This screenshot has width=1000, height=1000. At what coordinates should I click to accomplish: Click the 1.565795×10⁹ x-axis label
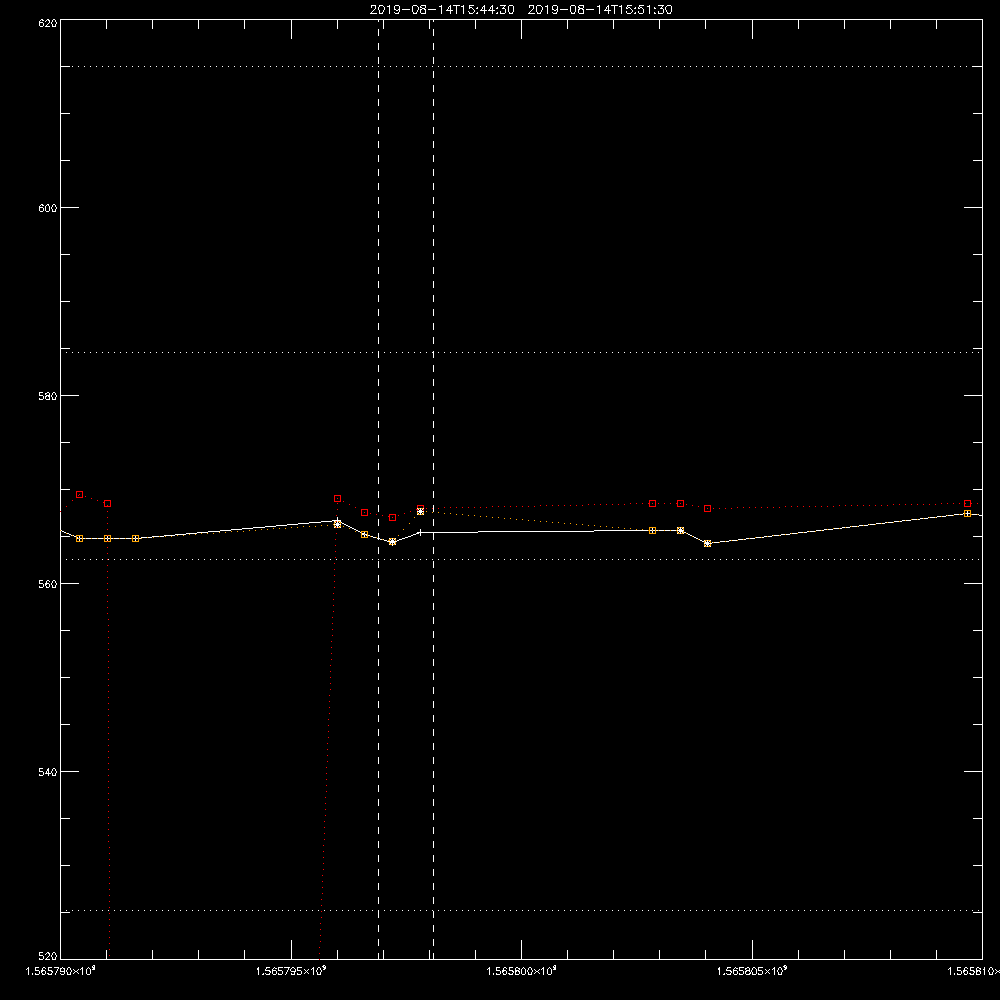click(x=291, y=971)
